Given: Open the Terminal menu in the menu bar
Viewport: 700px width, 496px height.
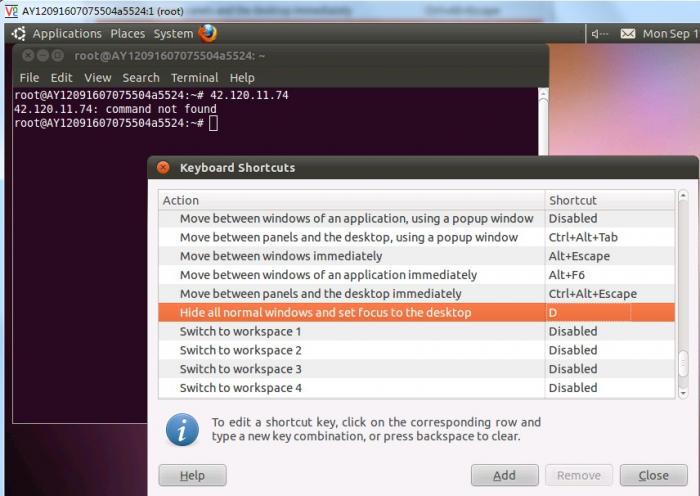Looking at the screenshot, I should click(194, 78).
